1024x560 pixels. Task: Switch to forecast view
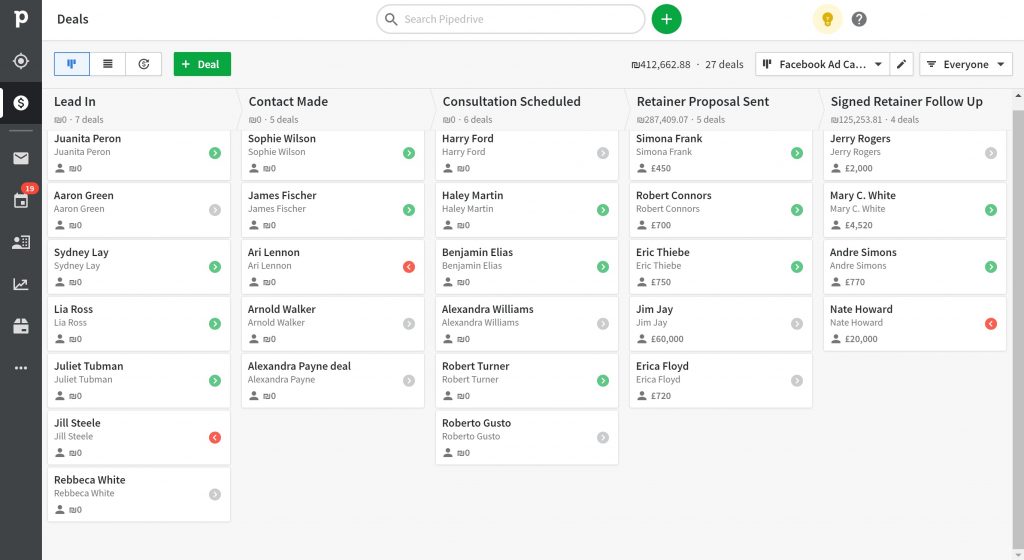pyautogui.click(x=144, y=64)
